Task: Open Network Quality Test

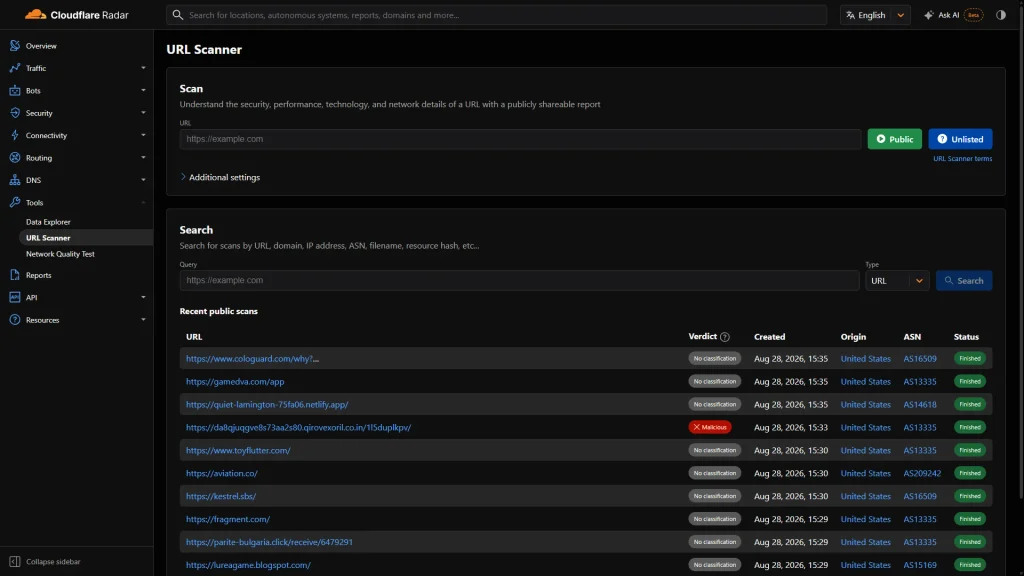Action: 60,254
